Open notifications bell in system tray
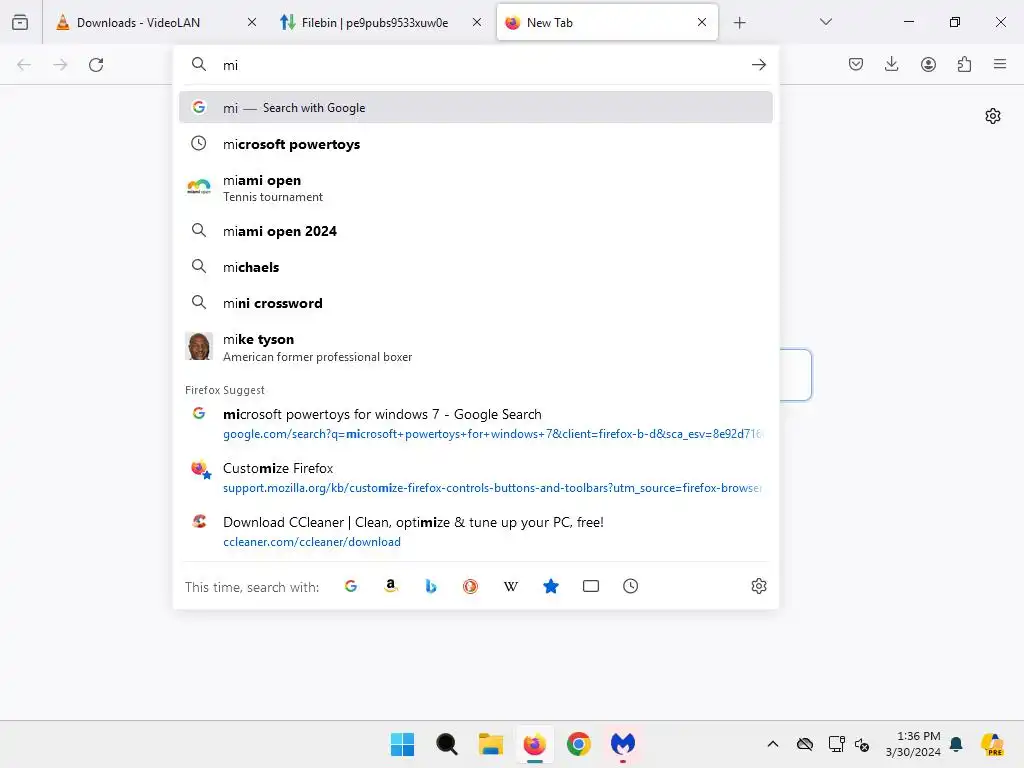 (x=957, y=744)
